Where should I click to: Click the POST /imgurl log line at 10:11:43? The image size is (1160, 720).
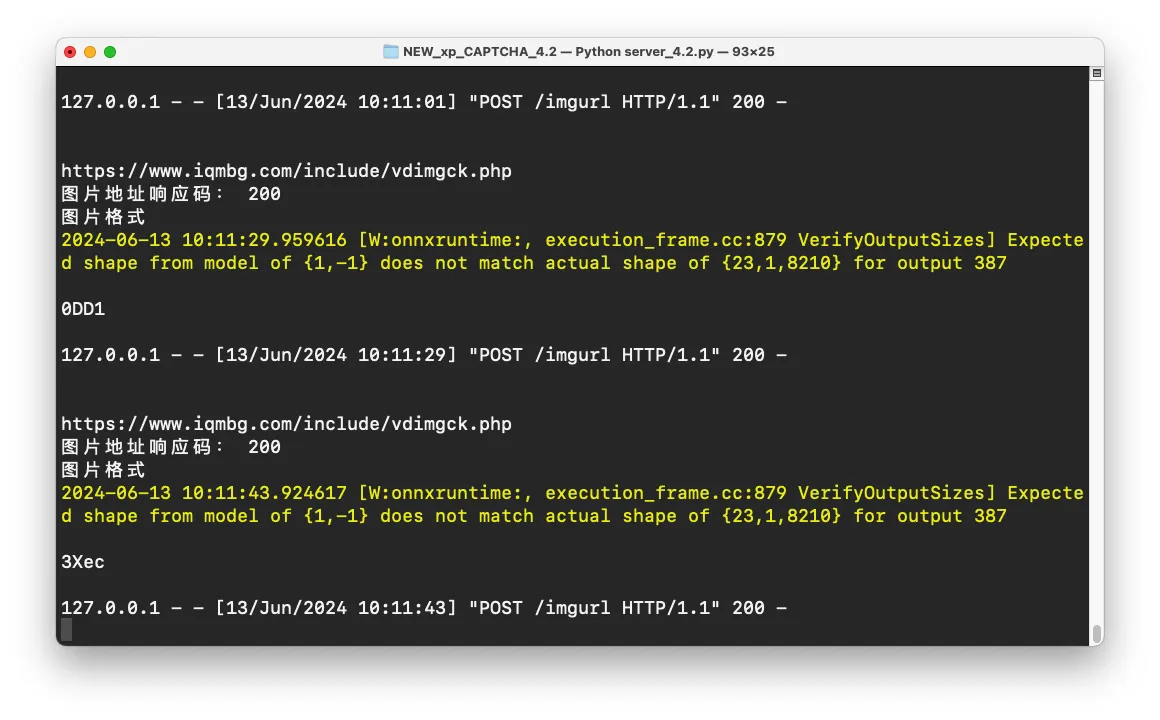coord(424,608)
